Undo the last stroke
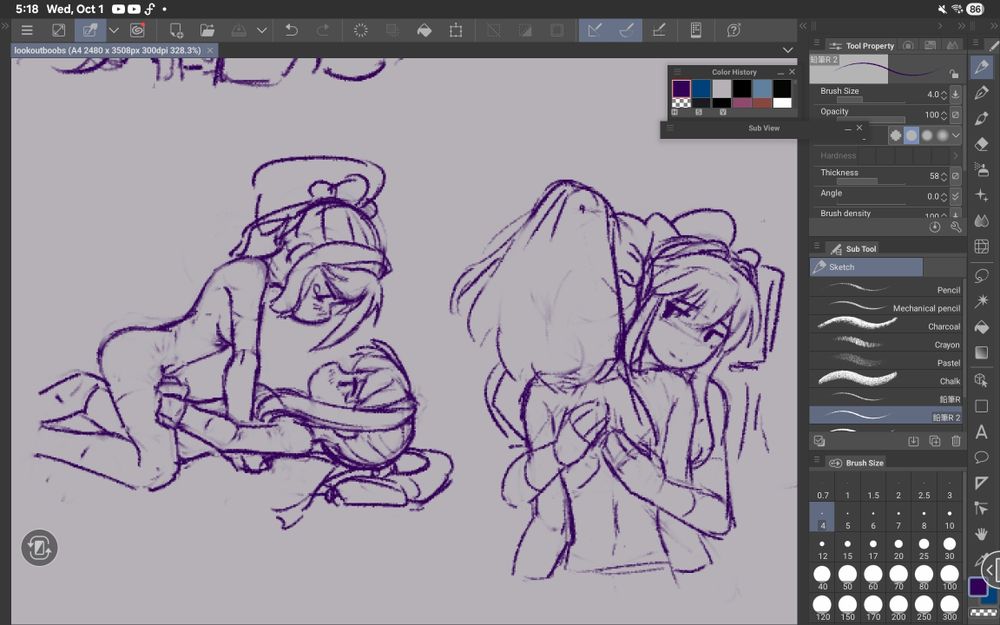The height and width of the screenshot is (625, 1000). pyautogui.click(x=291, y=30)
